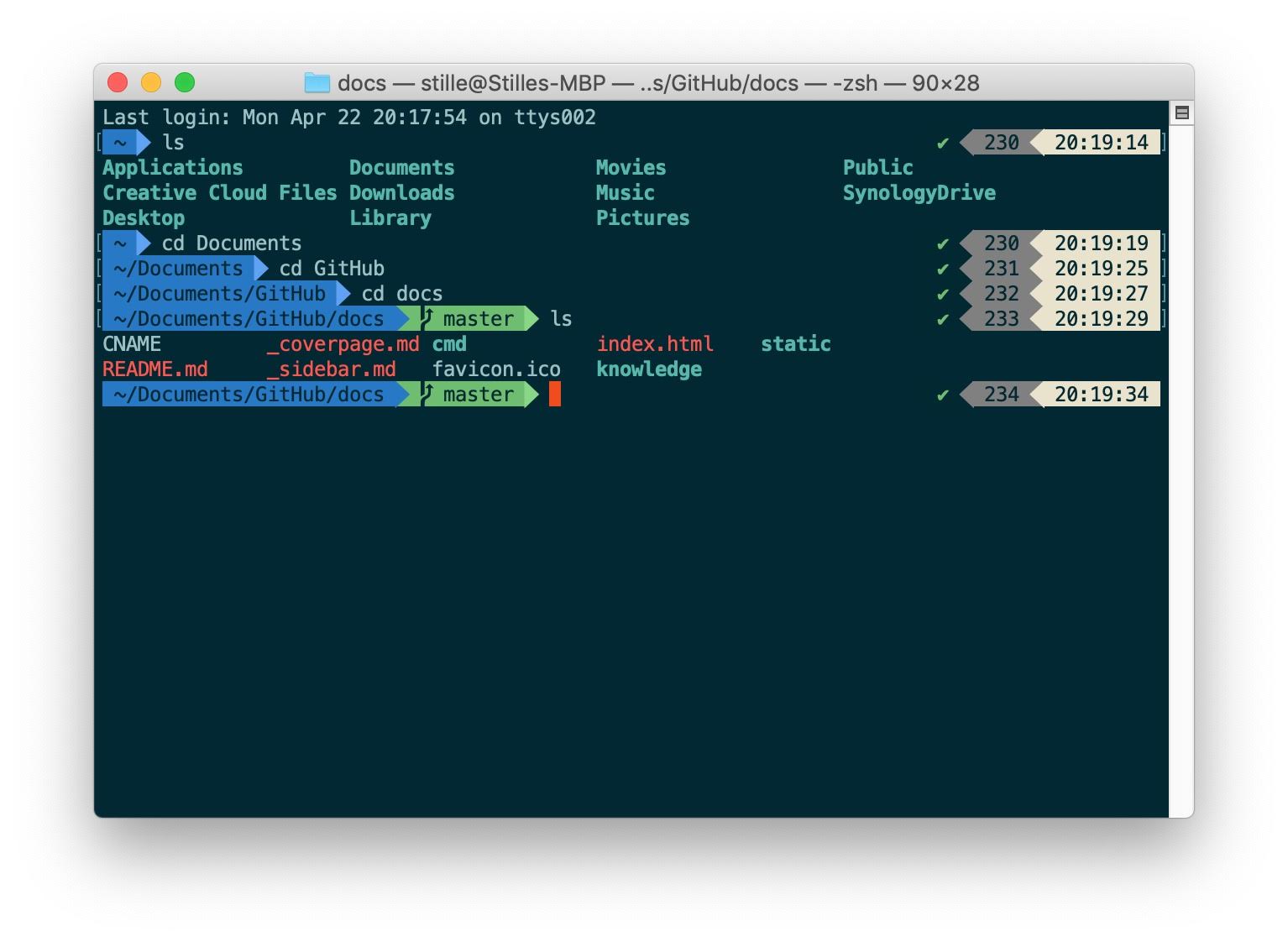Click the history number 234 segment

pyautogui.click(x=1001, y=394)
